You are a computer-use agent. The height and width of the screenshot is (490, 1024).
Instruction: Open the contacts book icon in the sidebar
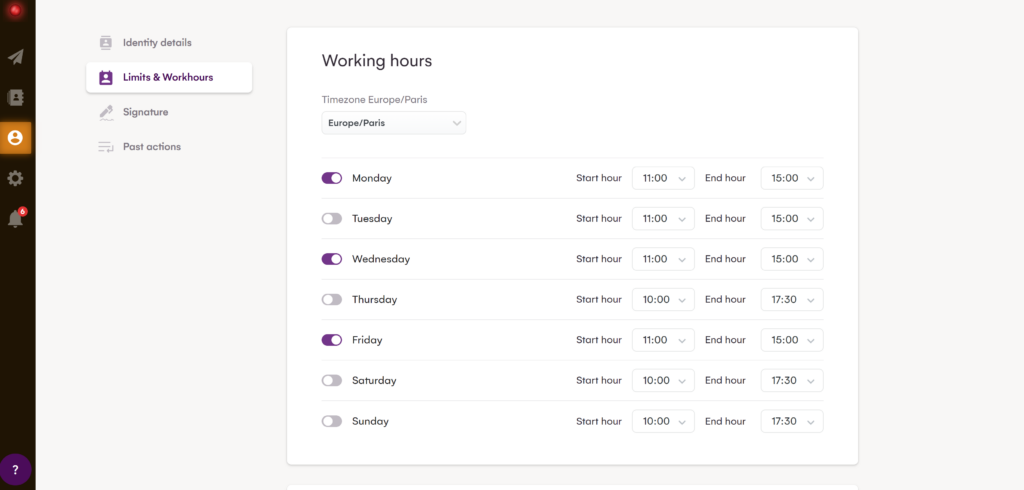coord(15,98)
